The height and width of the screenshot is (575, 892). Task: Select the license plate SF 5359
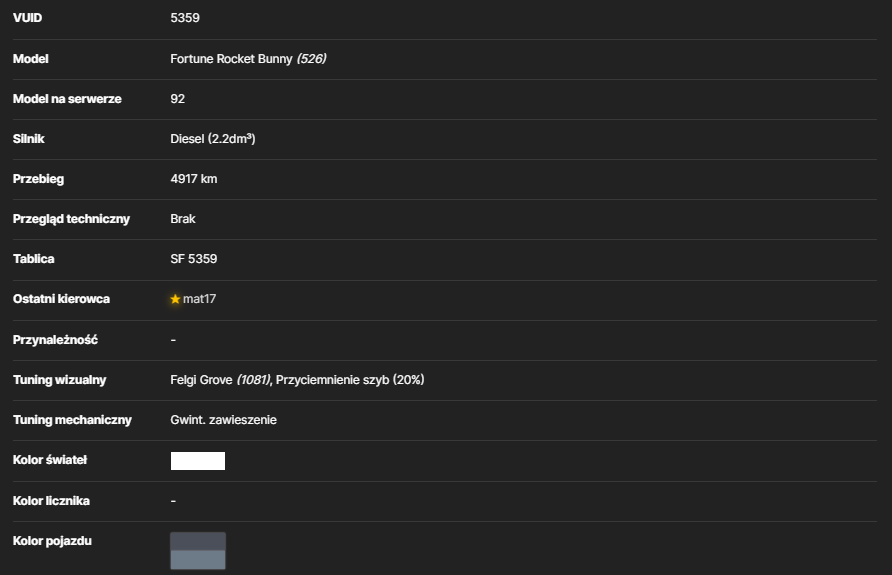(193, 259)
